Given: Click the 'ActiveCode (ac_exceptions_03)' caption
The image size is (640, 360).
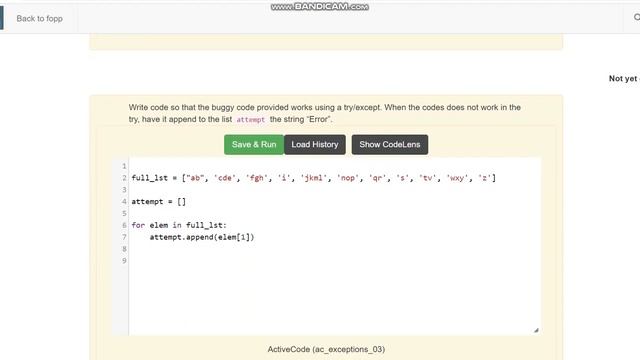Looking at the screenshot, I should pos(326,349).
